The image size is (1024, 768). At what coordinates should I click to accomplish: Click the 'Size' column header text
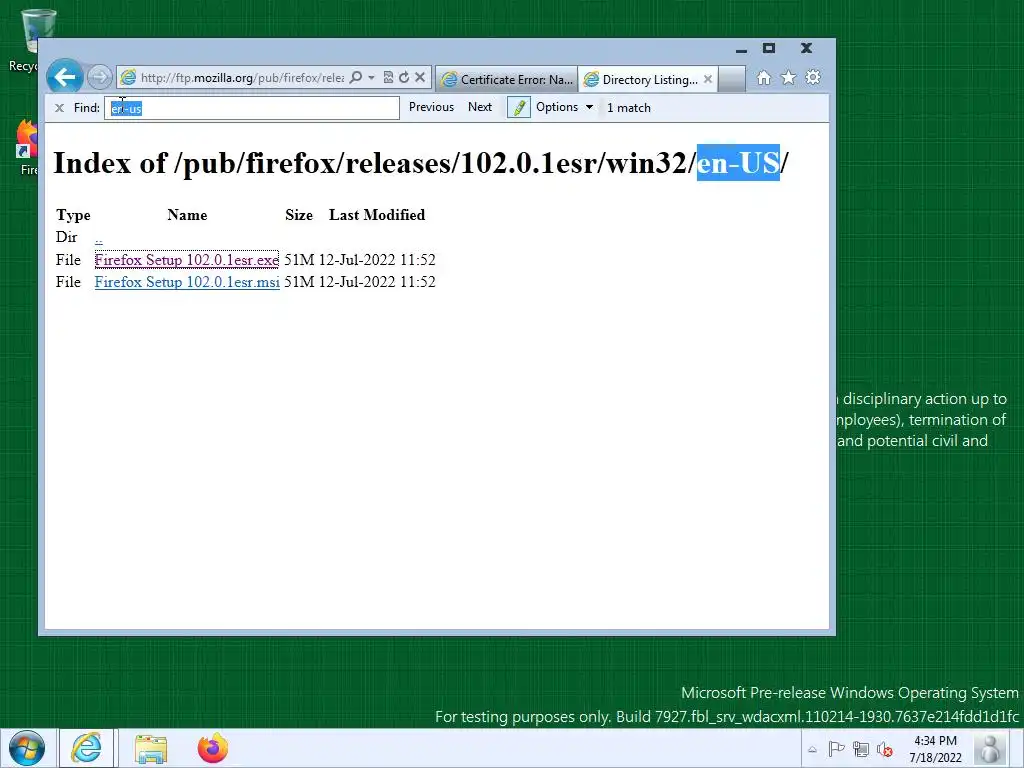pos(299,215)
